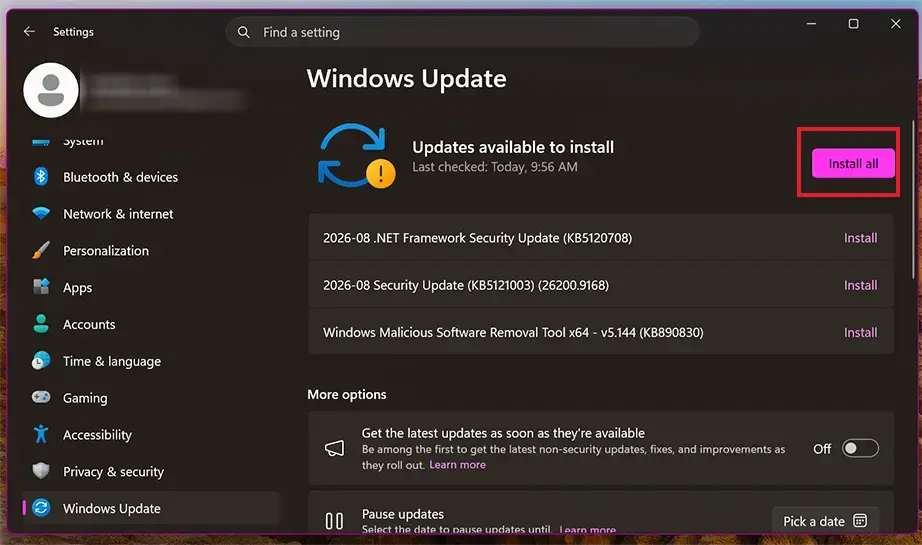Toggle Get the latest updates switch
Viewport: 922px width, 545px height.
pos(860,449)
